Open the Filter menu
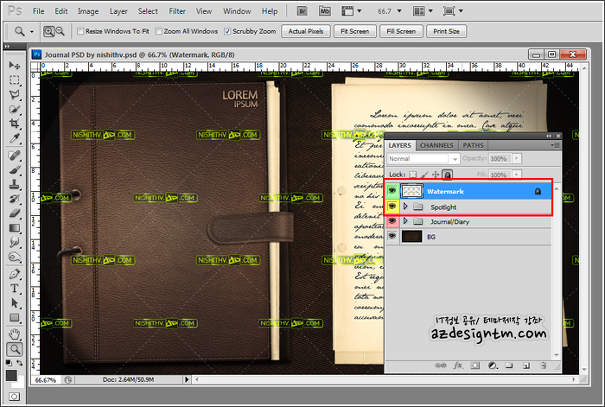Viewport: 605px width, 407px height. 177,11
